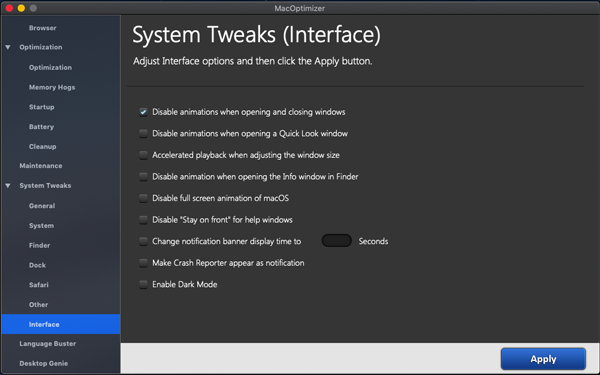Viewport: 600px width, 375px height.
Task: Check Change notification banner display time option
Action: [143, 241]
